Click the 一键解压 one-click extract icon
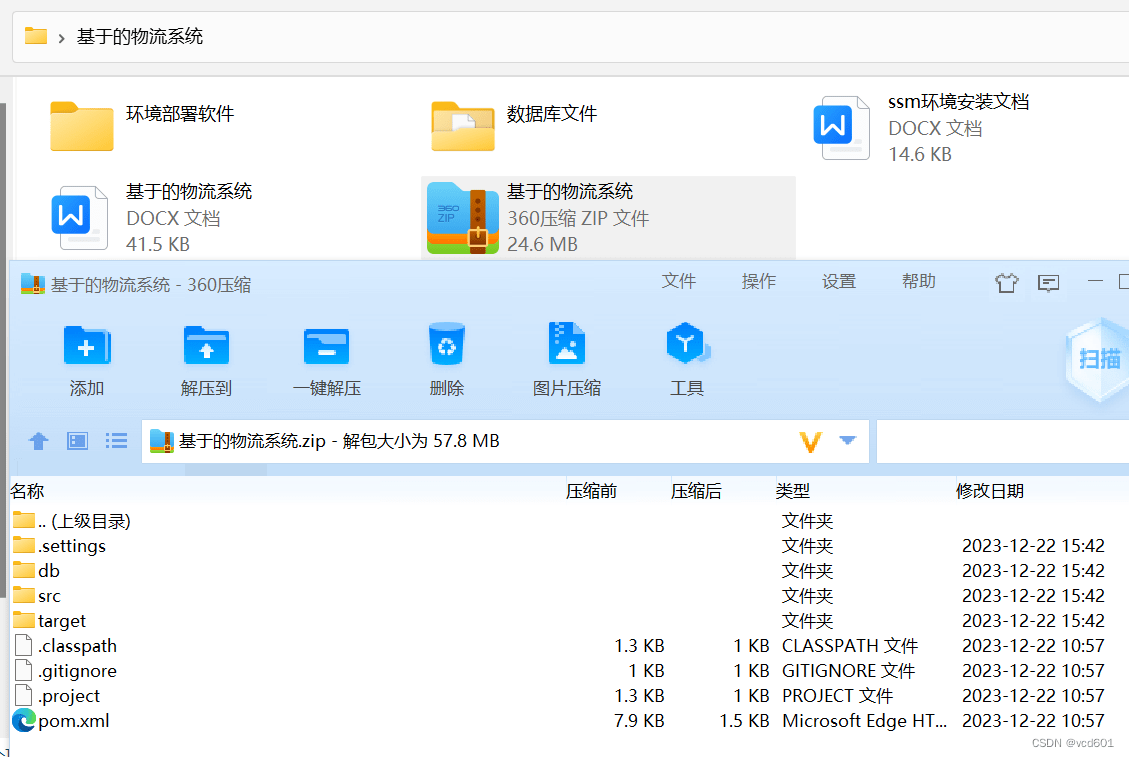Image resolution: width=1129 pixels, height=757 pixels. 326,346
